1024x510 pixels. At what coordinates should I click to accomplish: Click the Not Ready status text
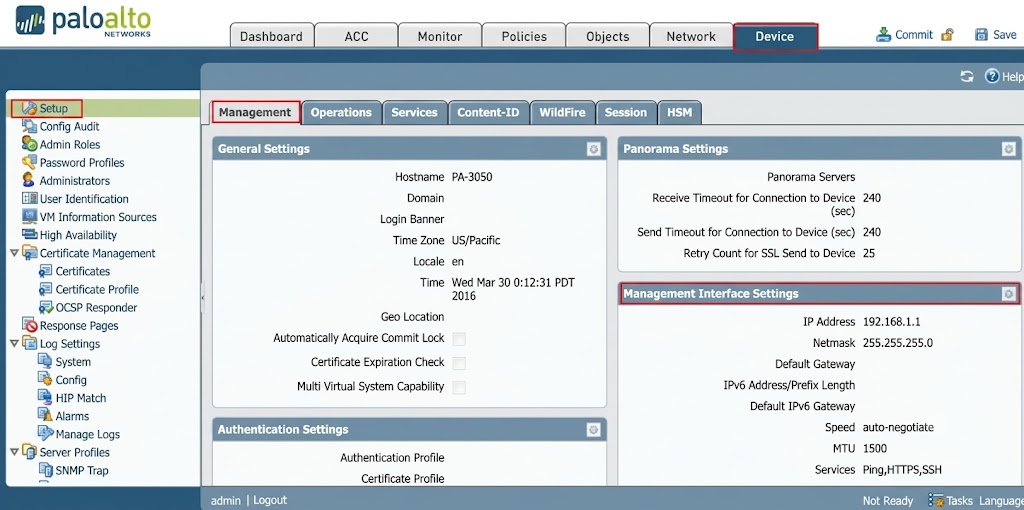(x=888, y=501)
